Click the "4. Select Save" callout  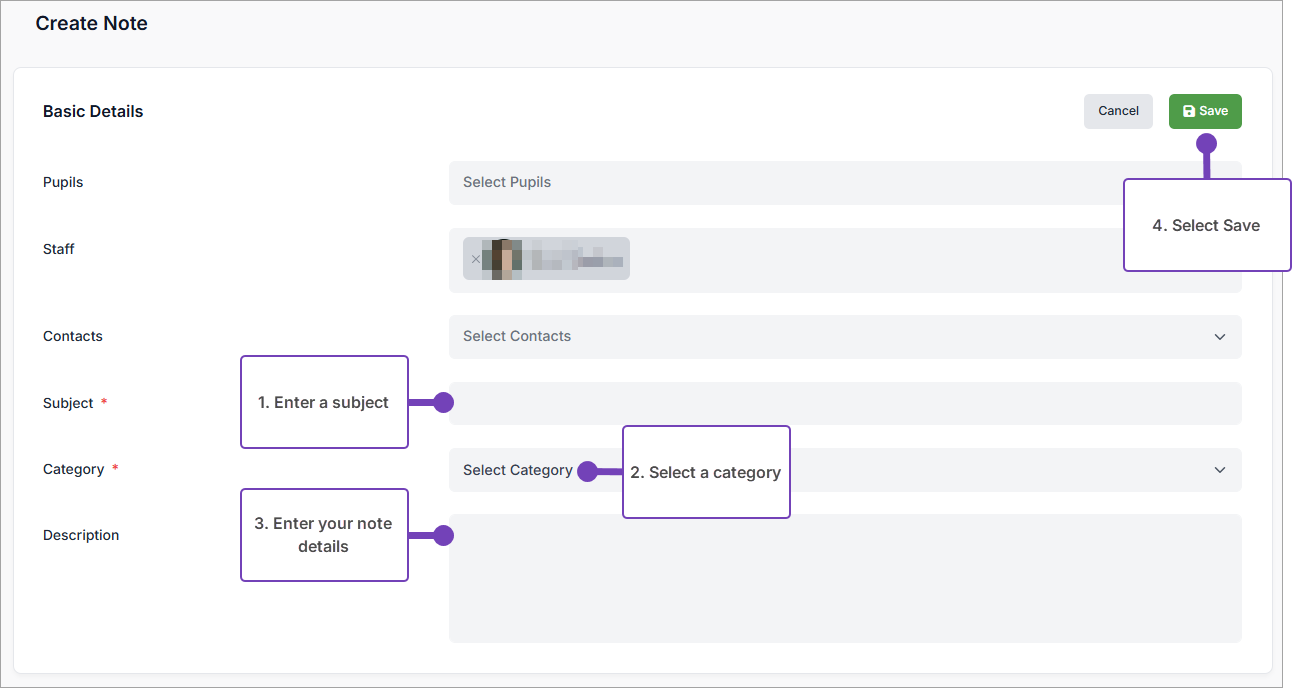coord(1206,225)
